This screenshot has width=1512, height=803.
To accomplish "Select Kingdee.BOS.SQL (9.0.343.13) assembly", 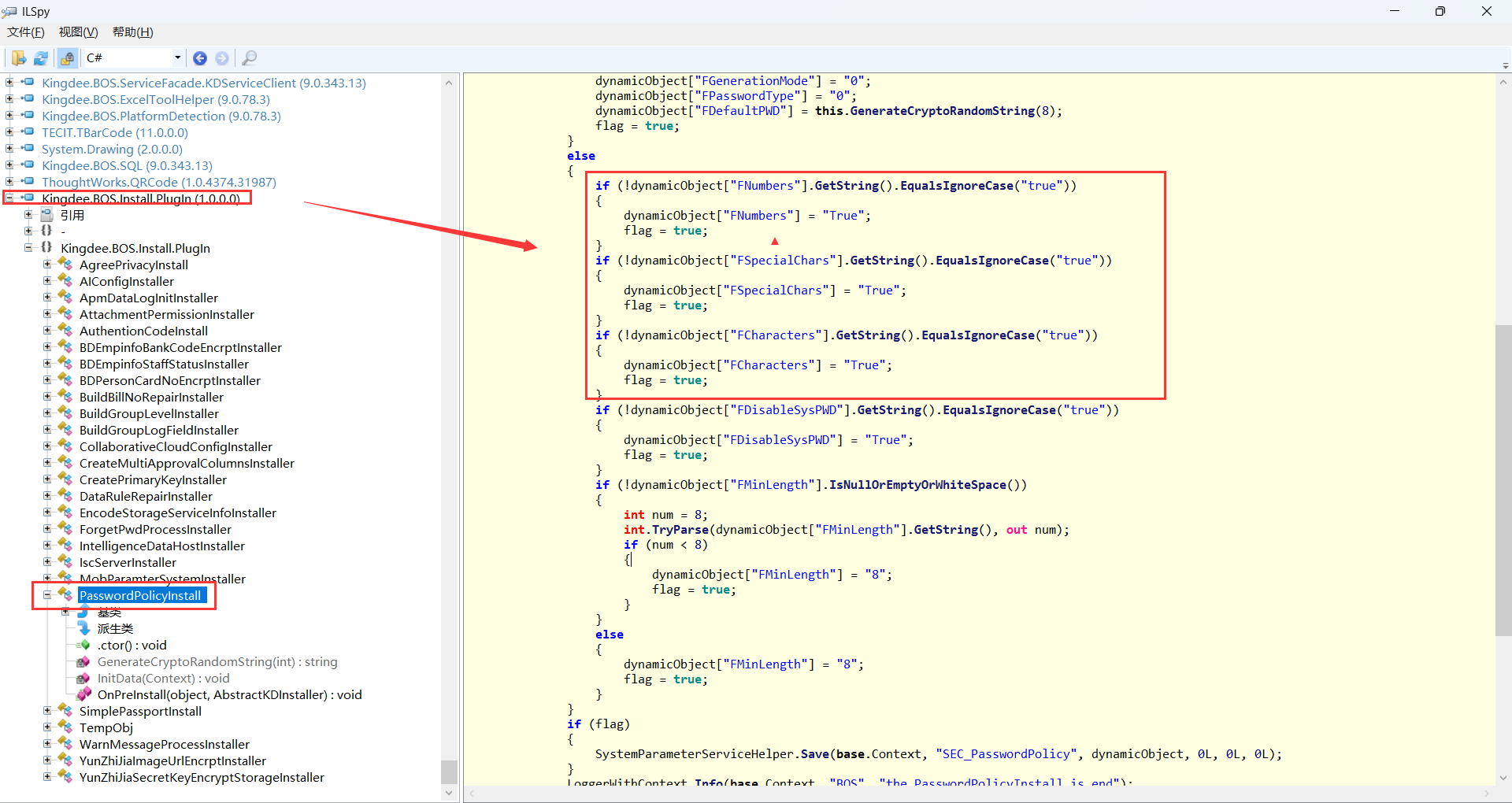I will coord(127,165).
